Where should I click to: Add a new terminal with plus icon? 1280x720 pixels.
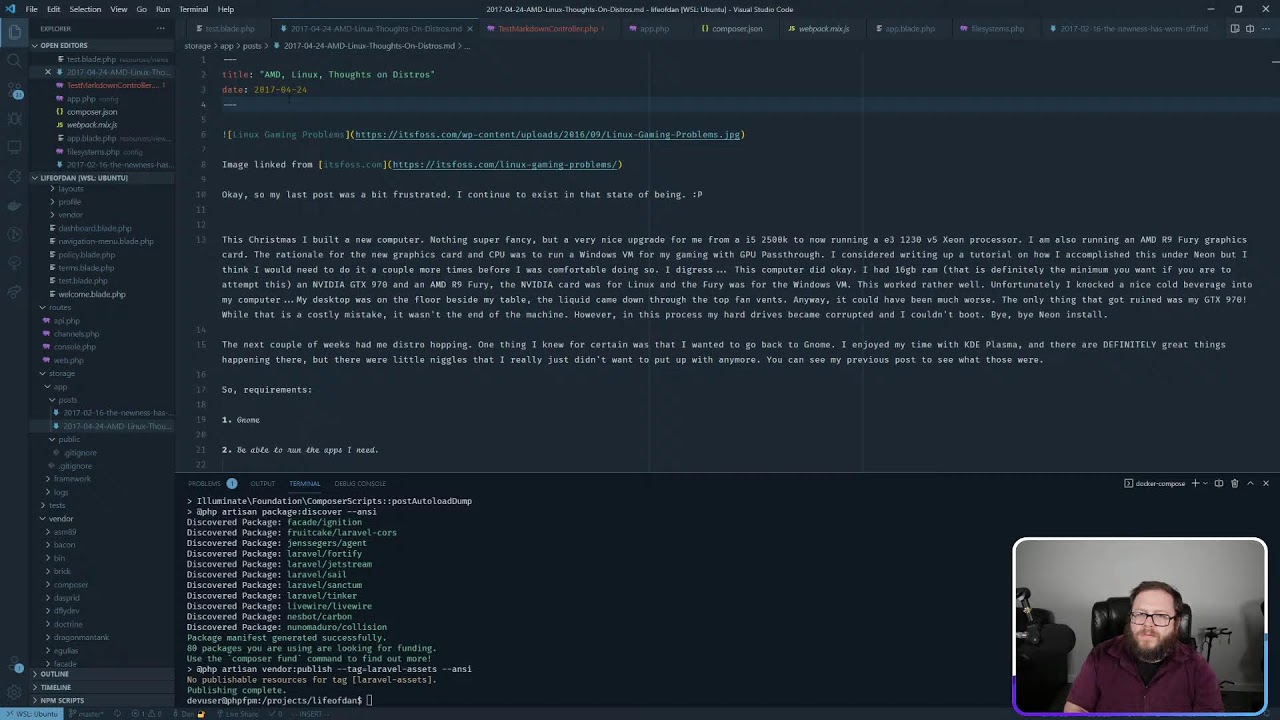point(1195,483)
